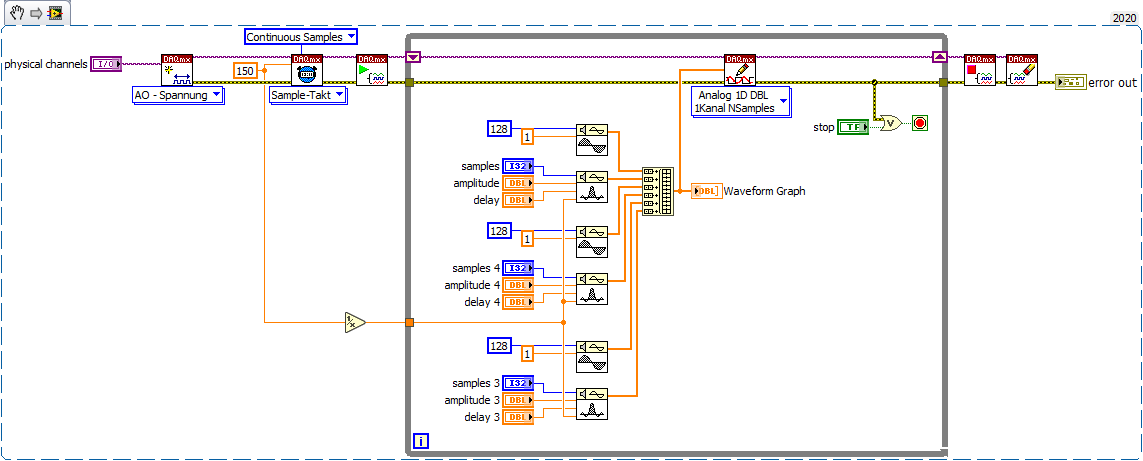Click the error tunnel on loop's right border
1143x461 pixels.
point(943,83)
